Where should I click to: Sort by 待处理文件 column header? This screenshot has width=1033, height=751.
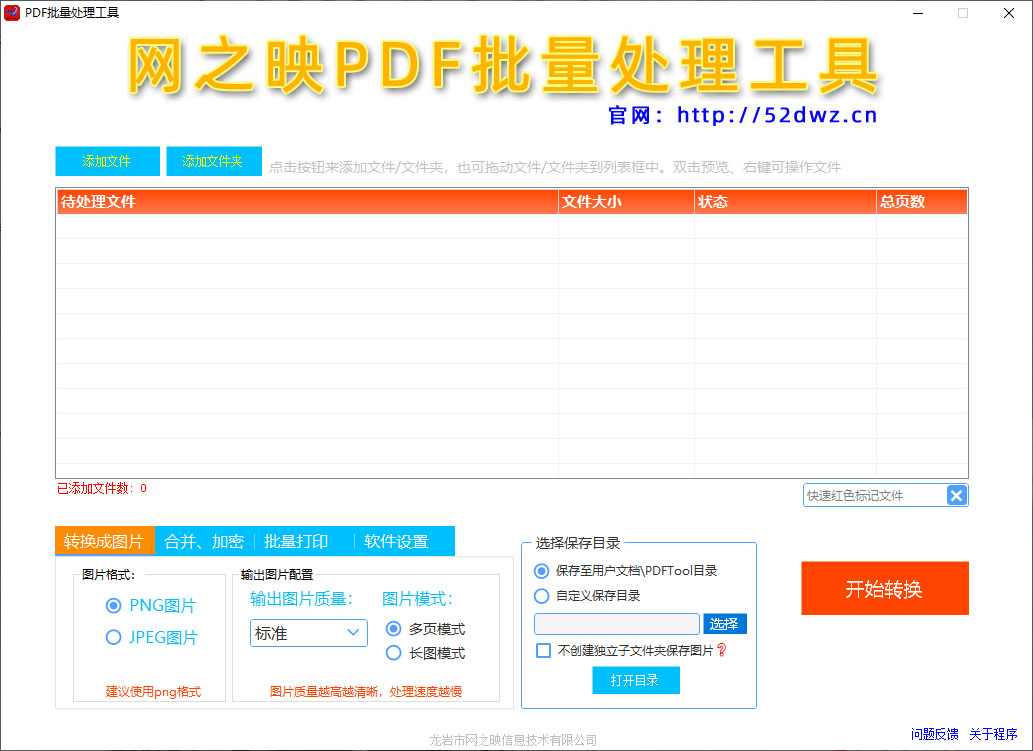(307, 202)
